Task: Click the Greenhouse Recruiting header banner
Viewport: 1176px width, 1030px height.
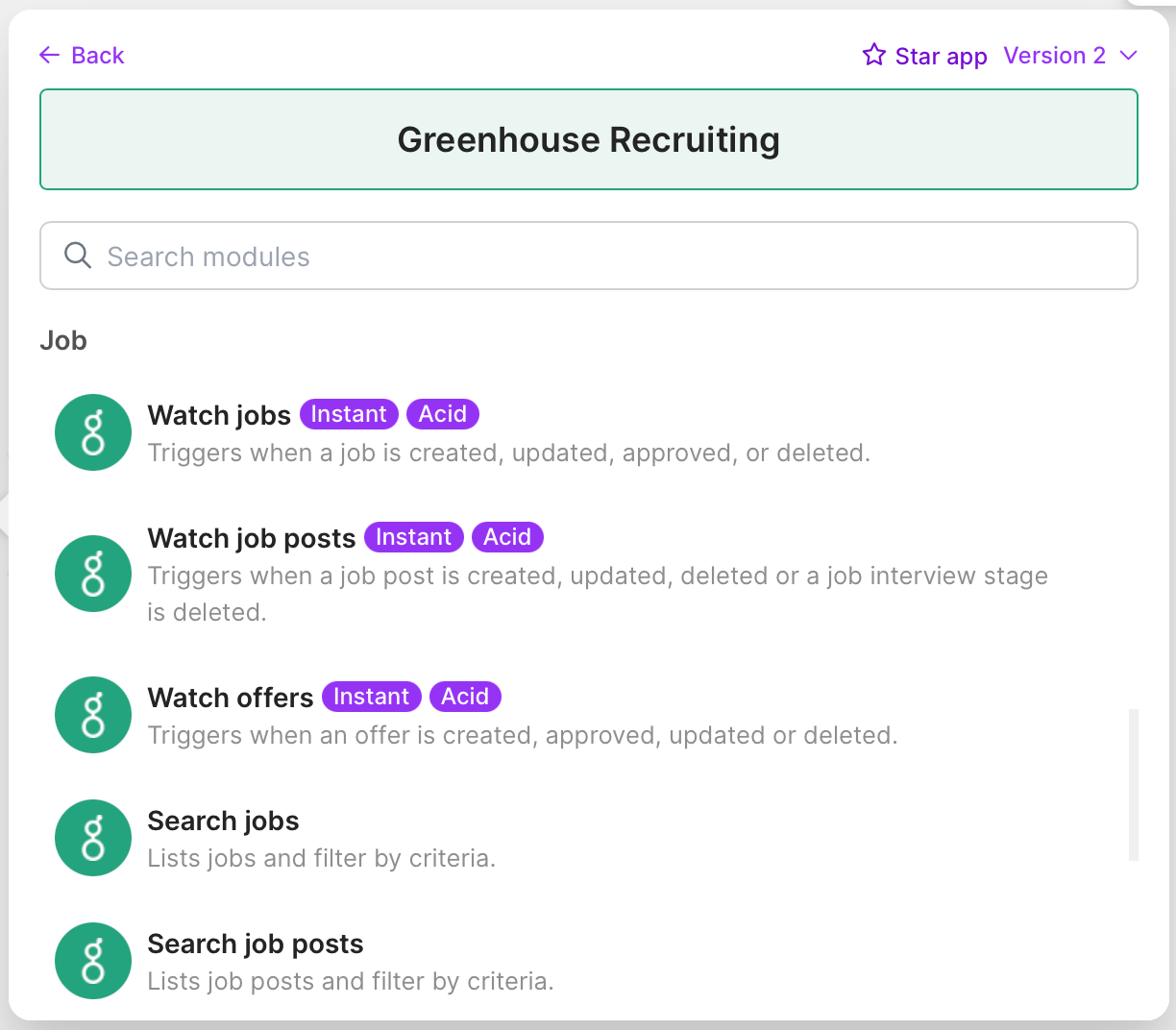Action: pos(589,139)
